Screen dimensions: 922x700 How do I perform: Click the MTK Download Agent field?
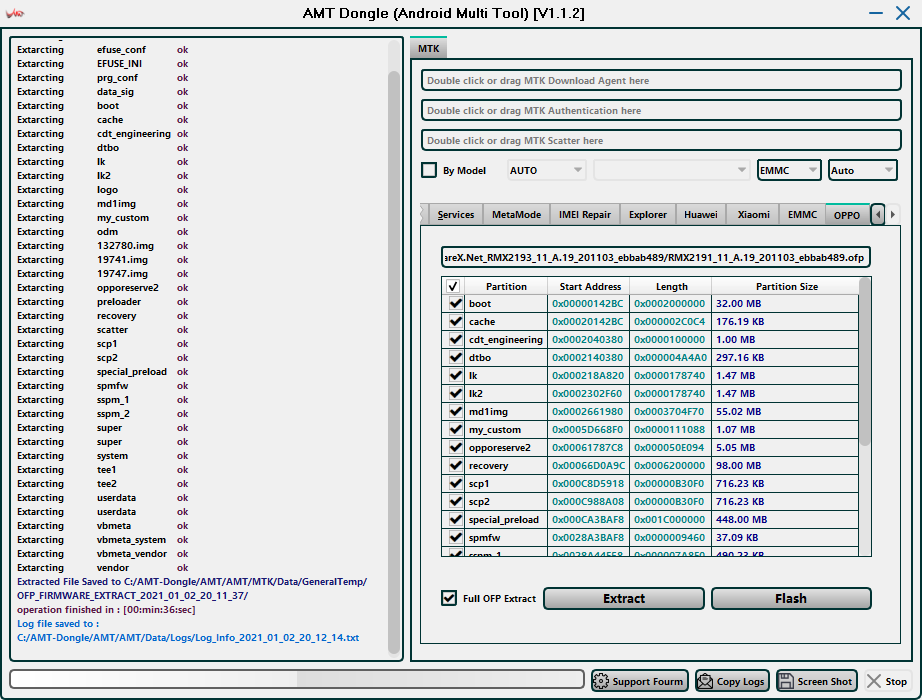662,81
